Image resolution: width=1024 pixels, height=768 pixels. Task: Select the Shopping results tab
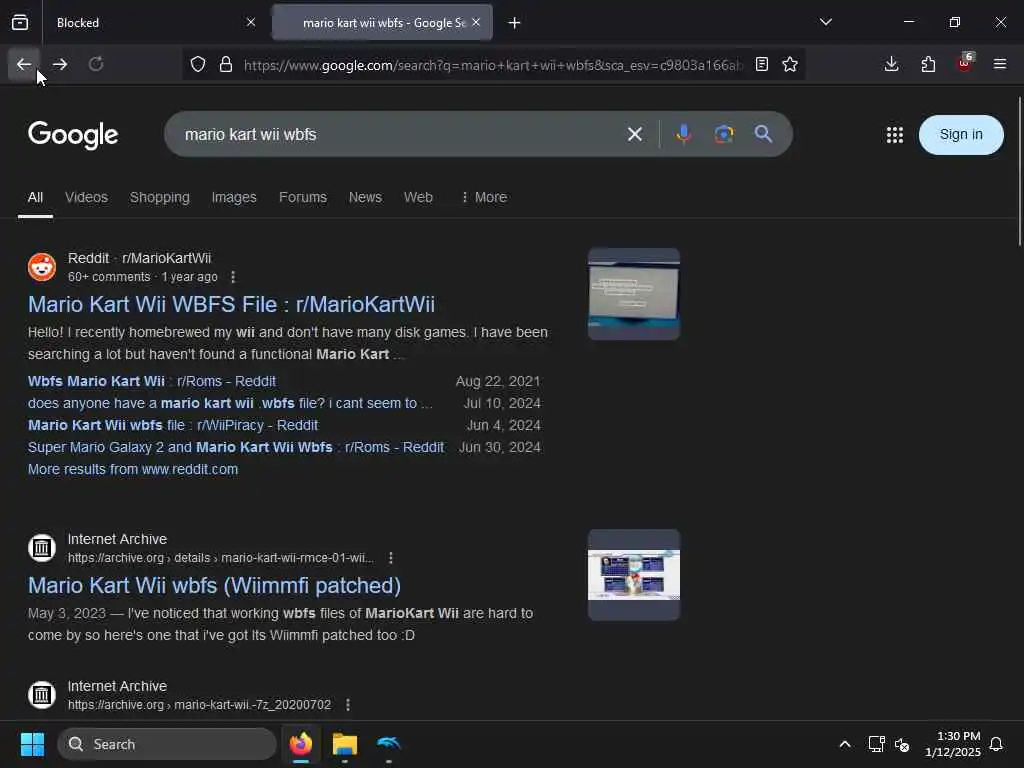(x=159, y=197)
